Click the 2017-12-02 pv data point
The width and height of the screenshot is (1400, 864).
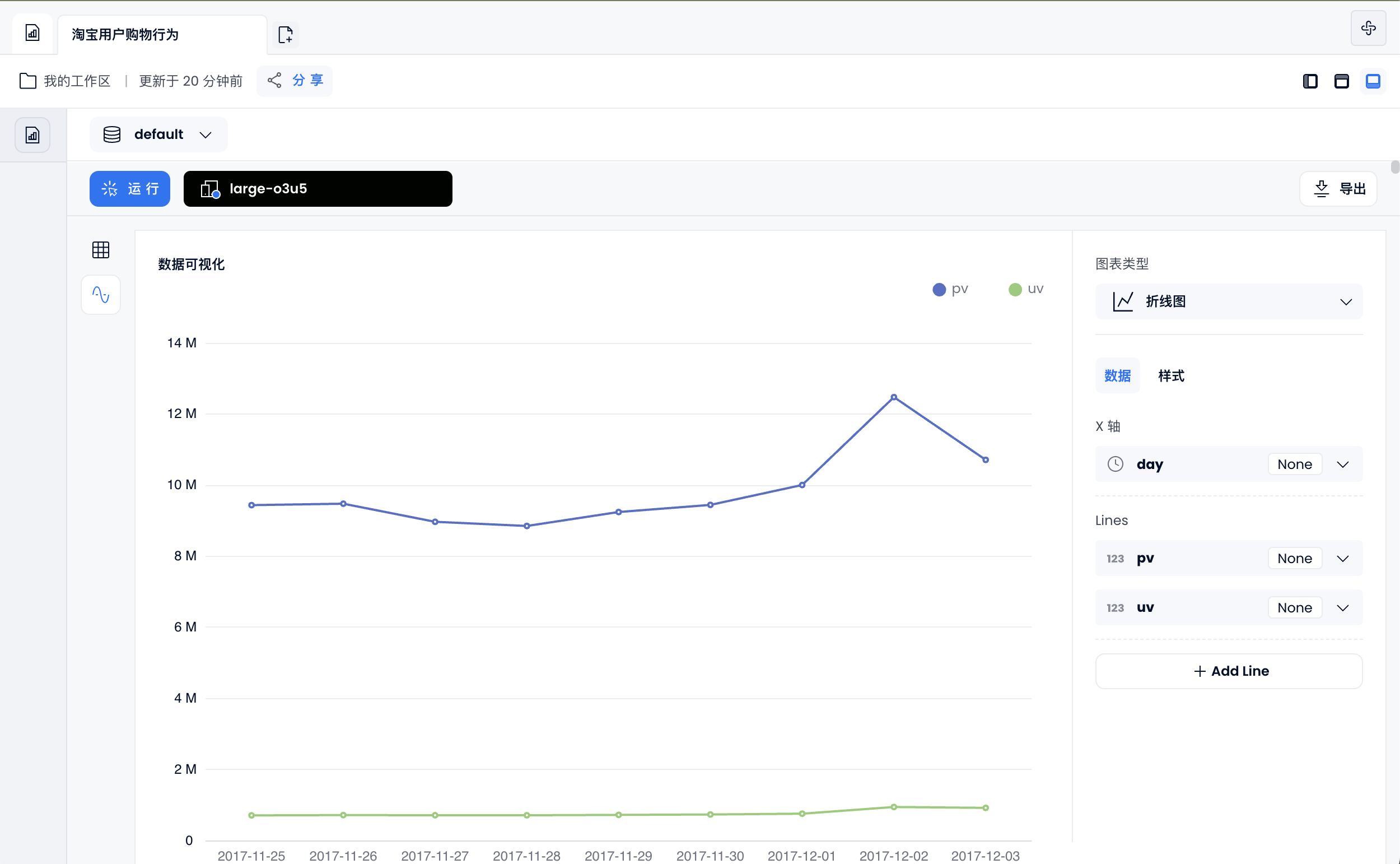tap(894, 397)
